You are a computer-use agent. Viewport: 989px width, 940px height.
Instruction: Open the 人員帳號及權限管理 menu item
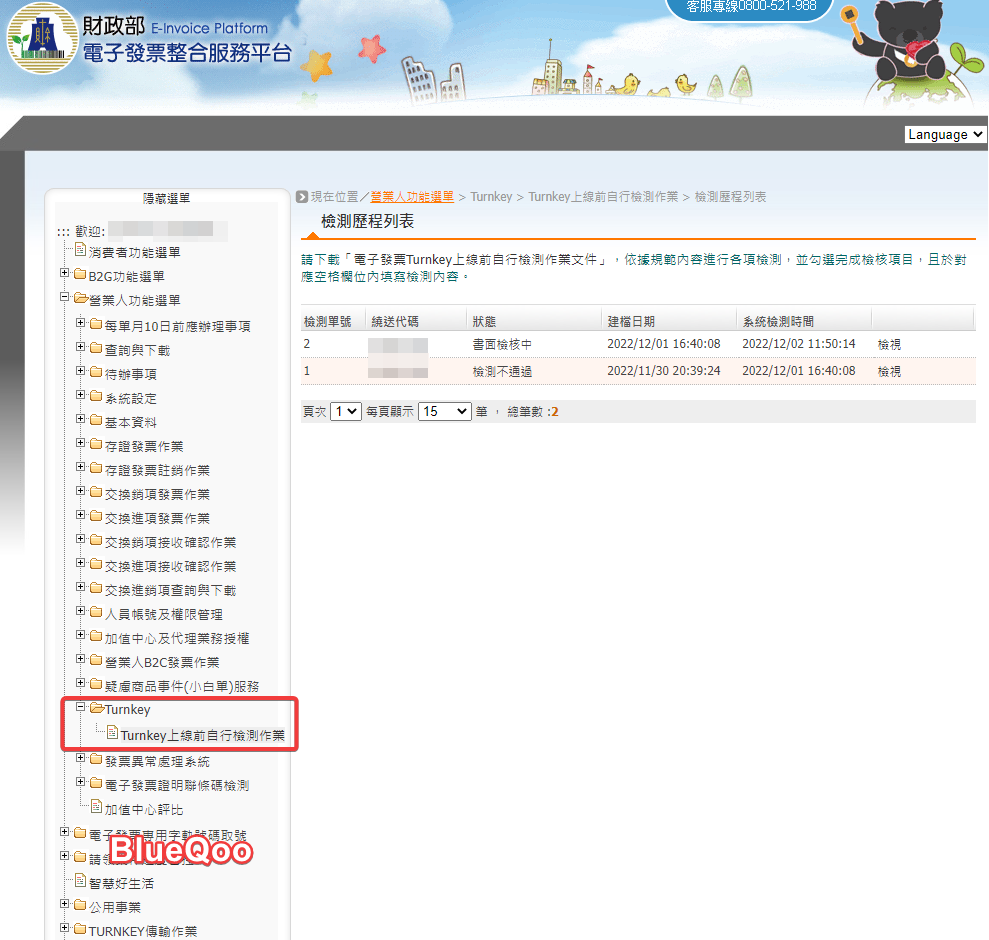pos(163,614)
